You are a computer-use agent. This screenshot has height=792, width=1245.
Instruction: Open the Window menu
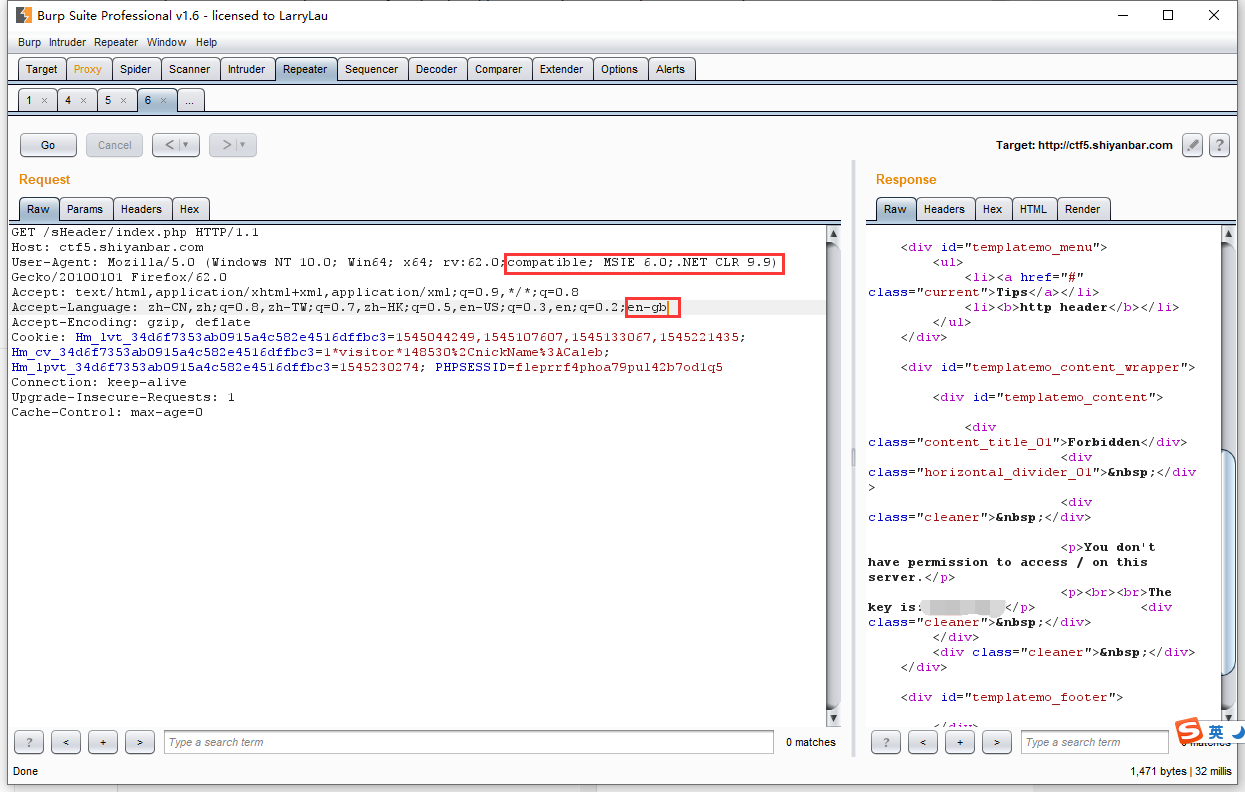166,42
